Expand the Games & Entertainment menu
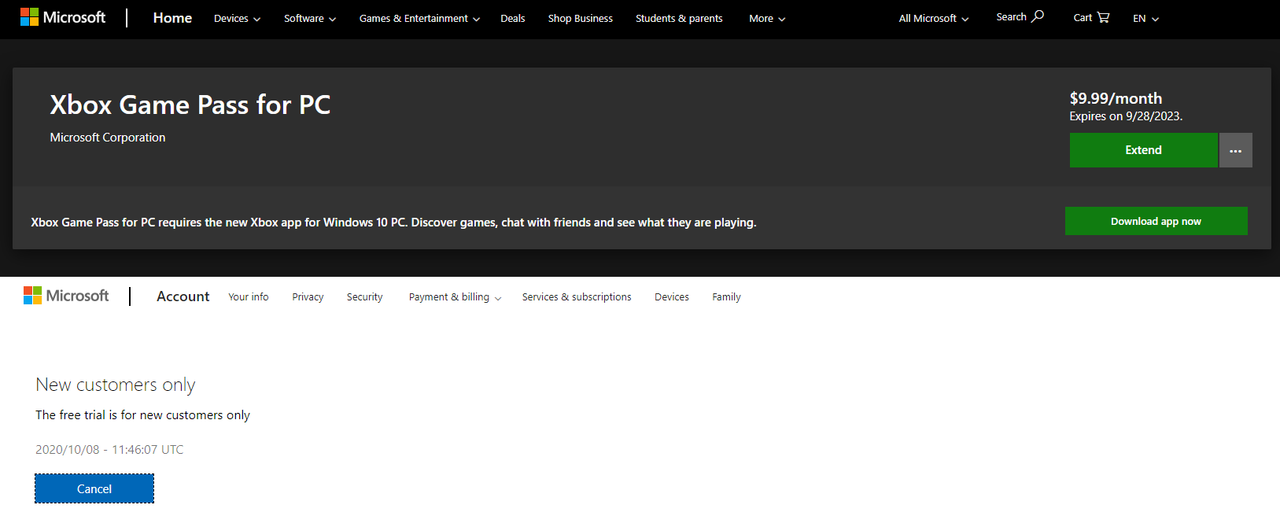1280x530 pixels. coord(420,18)
